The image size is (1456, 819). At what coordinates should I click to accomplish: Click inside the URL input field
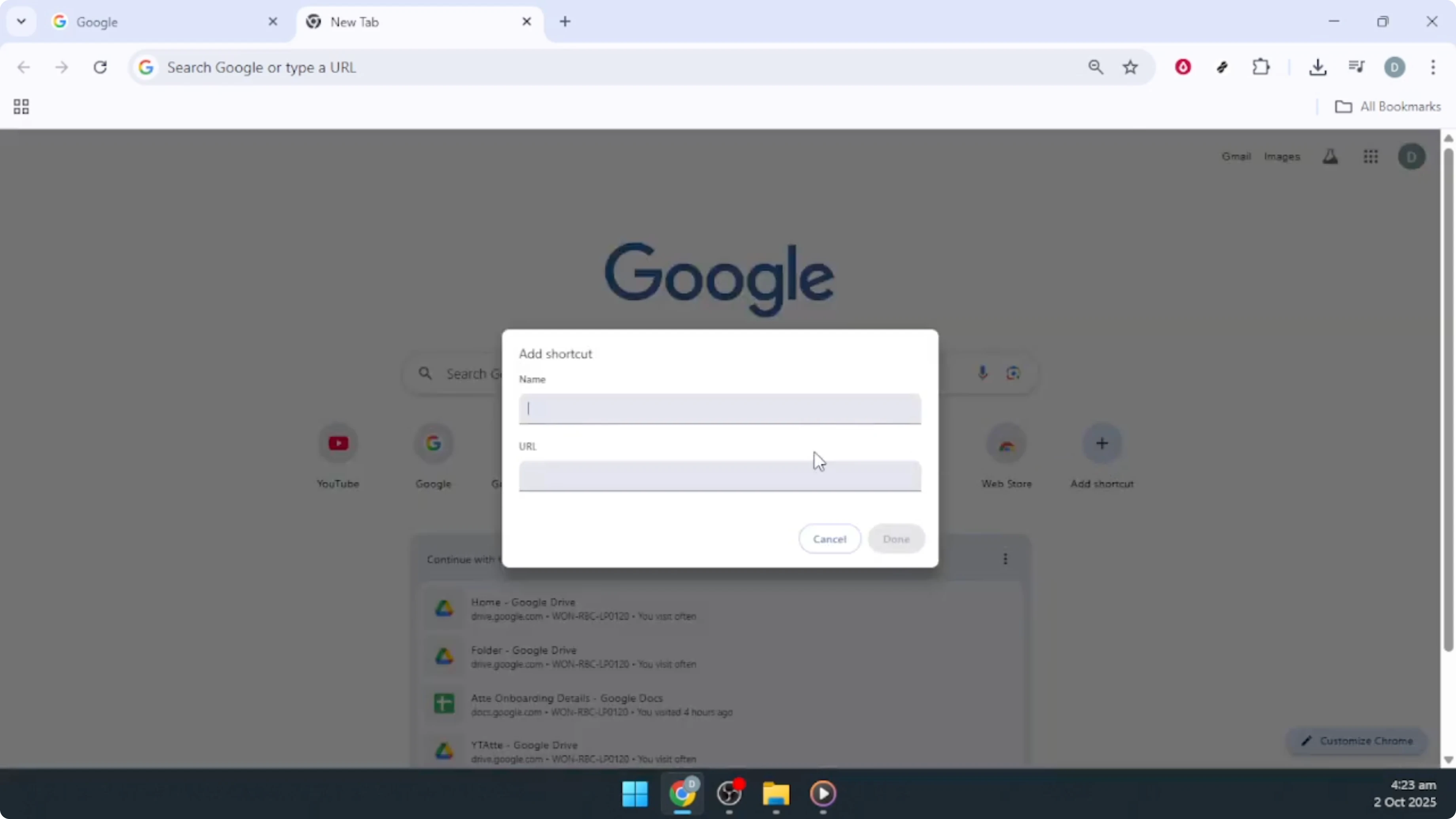719,476
